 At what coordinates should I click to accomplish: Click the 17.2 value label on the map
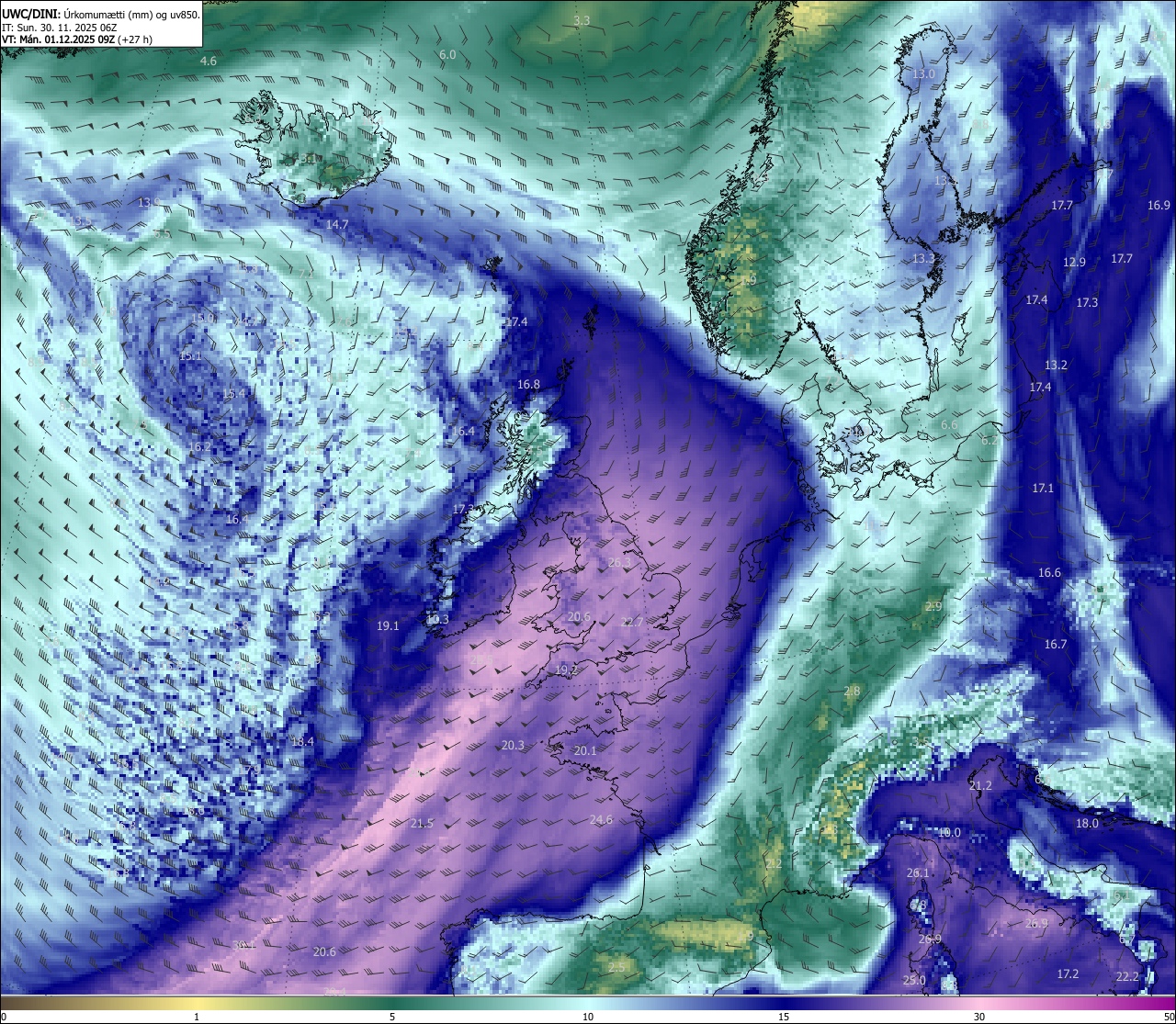coord(1068,974)
